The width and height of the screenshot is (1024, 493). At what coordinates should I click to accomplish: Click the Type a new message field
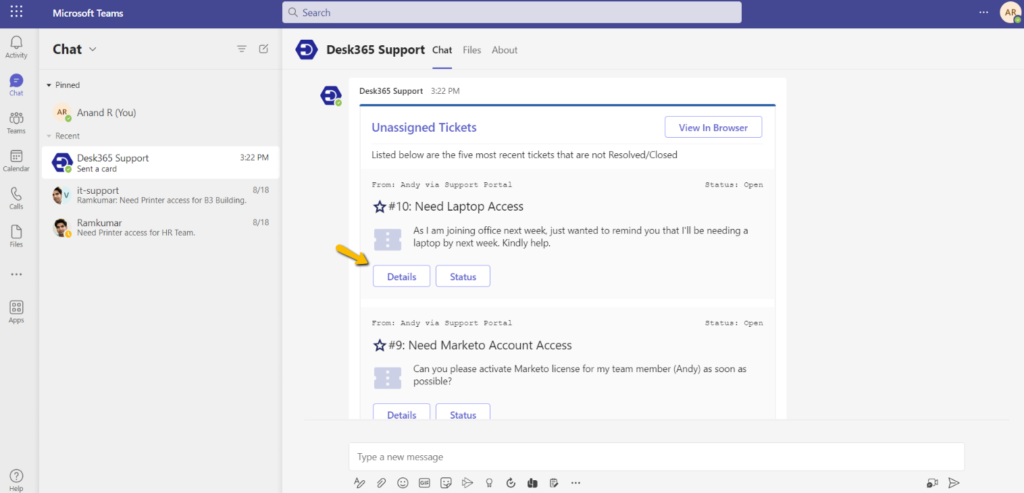click(656, 456)
